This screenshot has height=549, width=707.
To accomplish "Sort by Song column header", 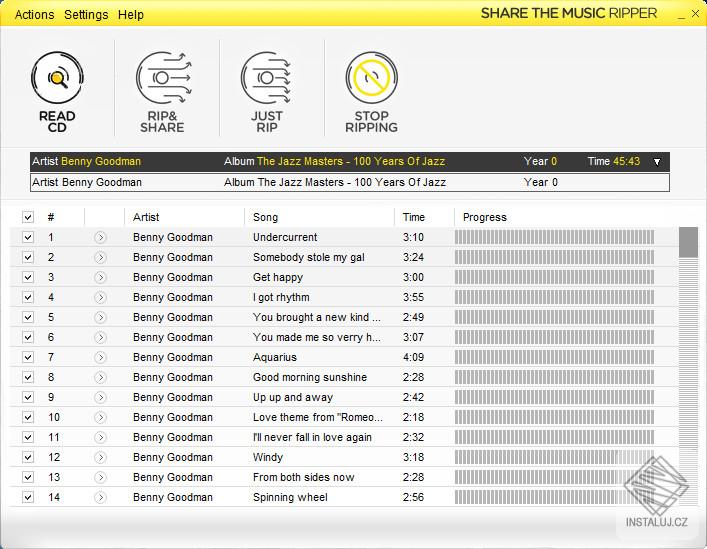I will pyautogui.click(x=266, y=217).
